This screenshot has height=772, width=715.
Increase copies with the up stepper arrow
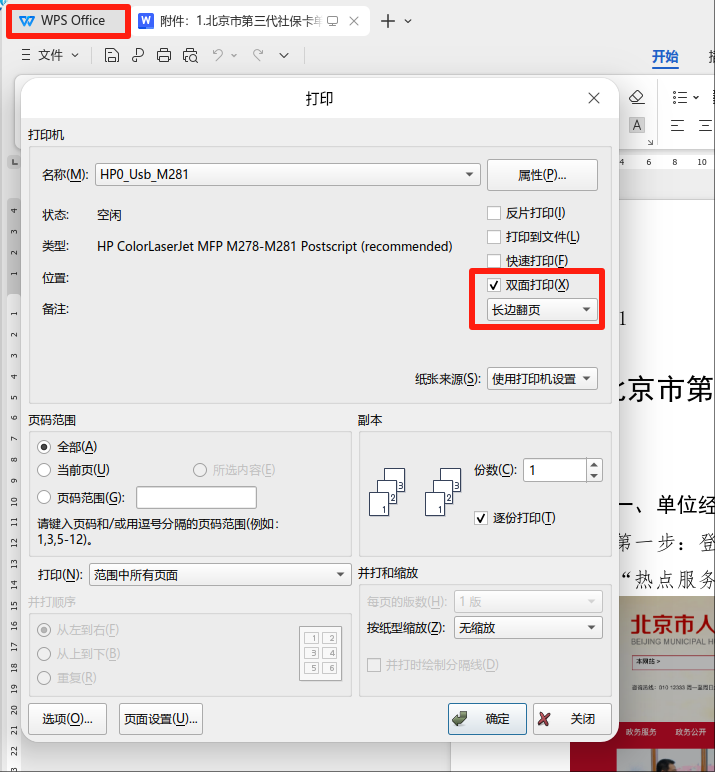point(594,464)
